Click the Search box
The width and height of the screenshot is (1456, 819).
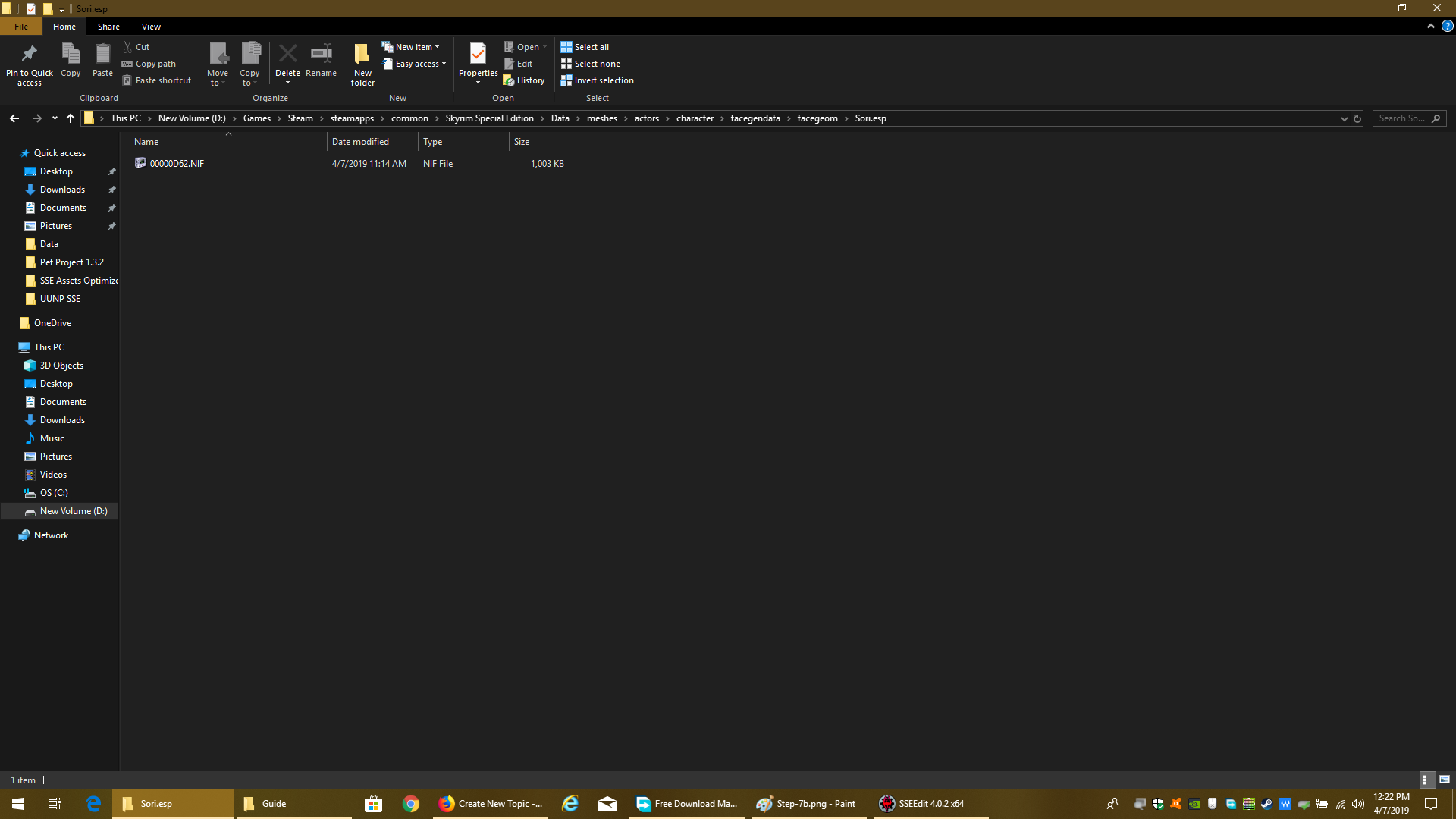(1409, 118)
